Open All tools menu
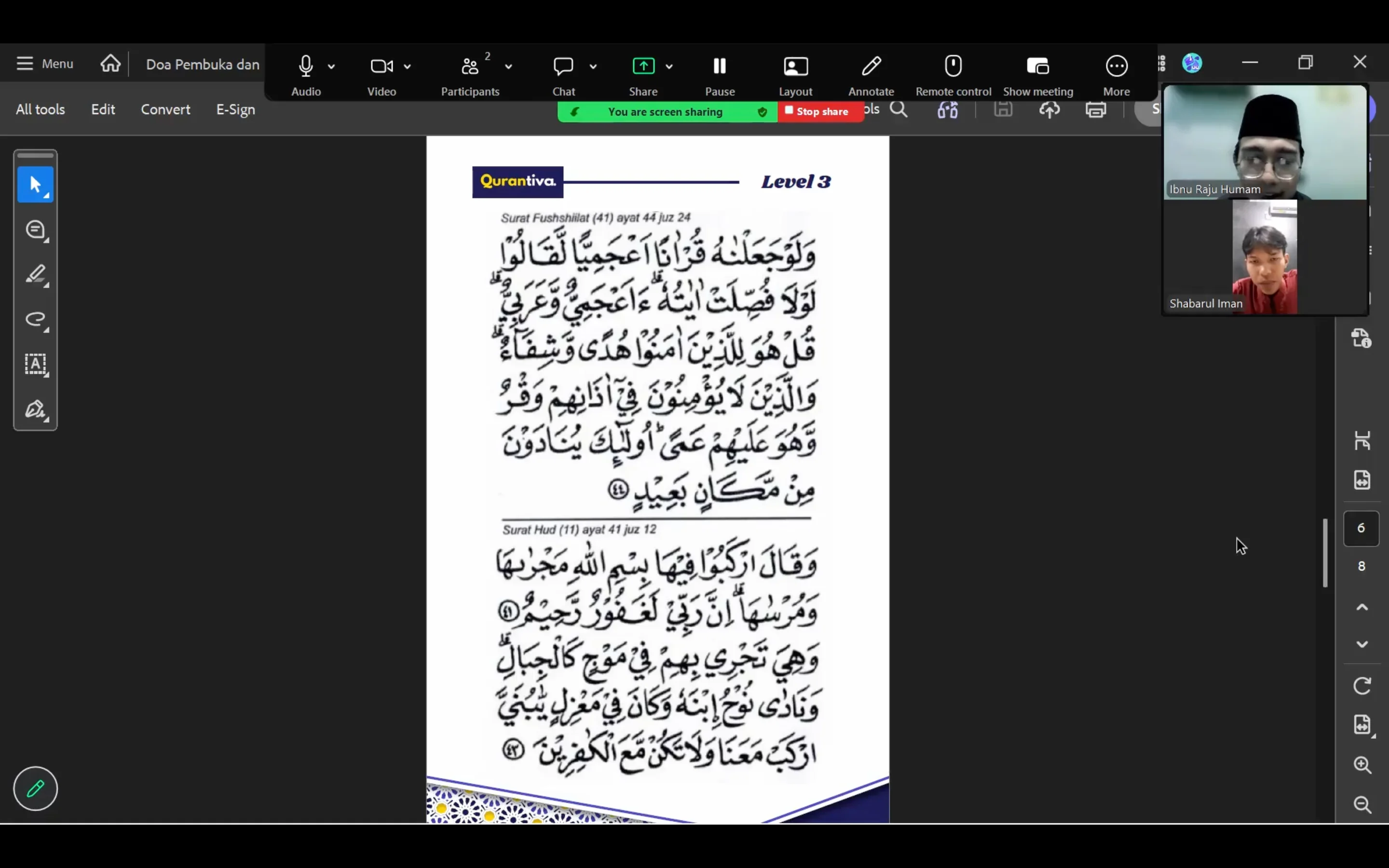 point(40,109)
